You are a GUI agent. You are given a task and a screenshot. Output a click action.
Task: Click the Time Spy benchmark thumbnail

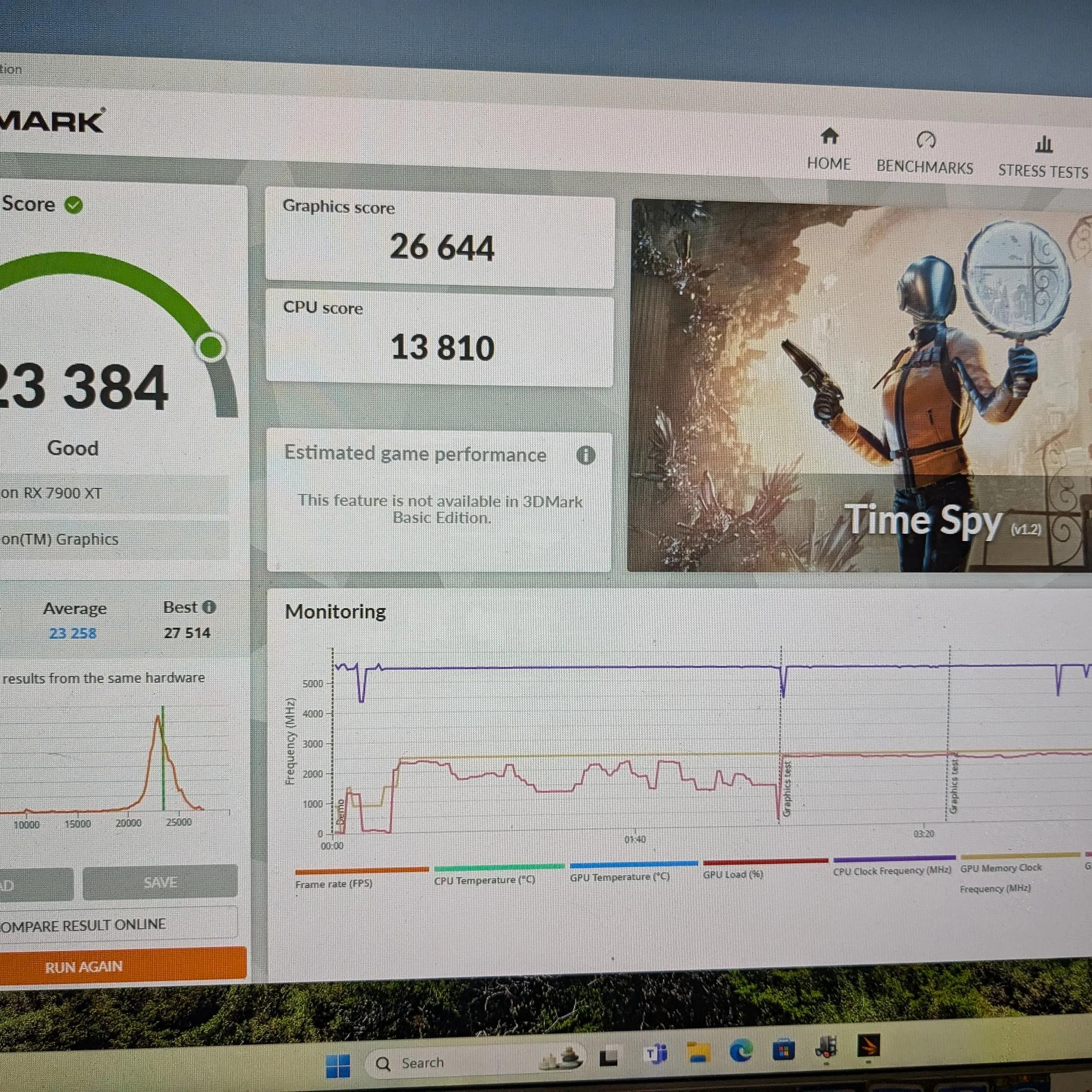[859, 384]
